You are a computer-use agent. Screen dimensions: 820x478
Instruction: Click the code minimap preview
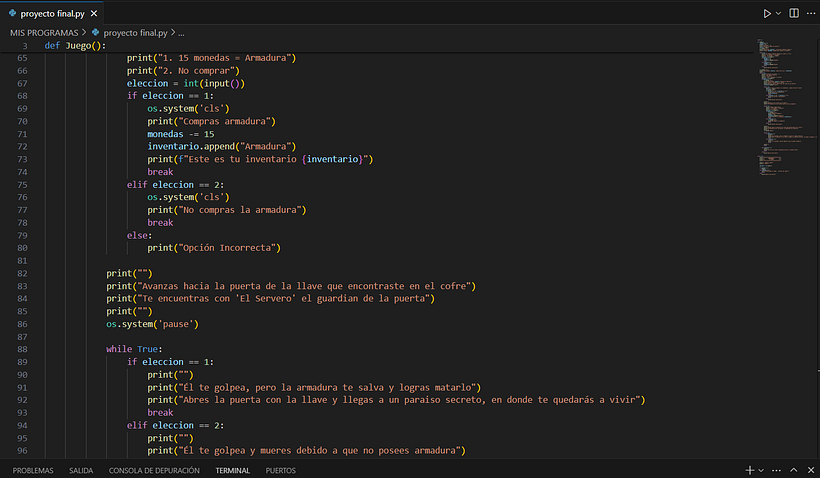pyautogui.click(x=780, y=110)
